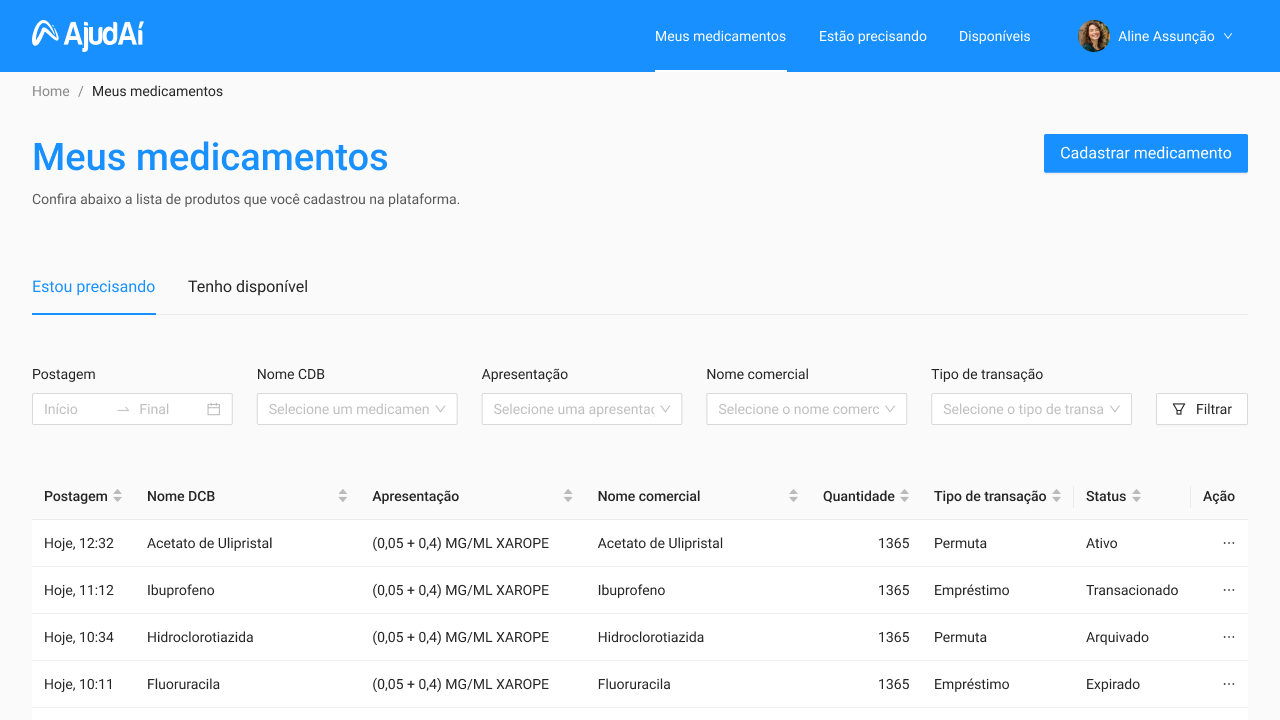The image size is (1280, 720).
Task: Open Disponíveis nav item
Action: tap(994, 36)
